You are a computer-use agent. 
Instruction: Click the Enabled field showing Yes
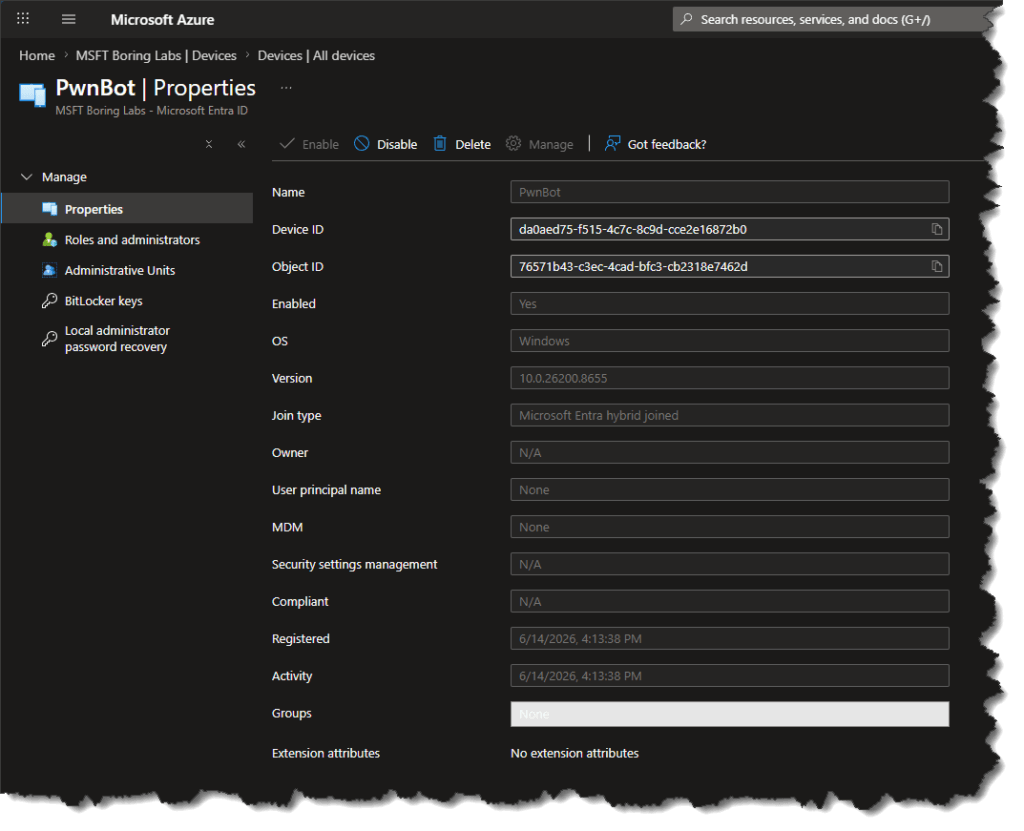point(729,304)
